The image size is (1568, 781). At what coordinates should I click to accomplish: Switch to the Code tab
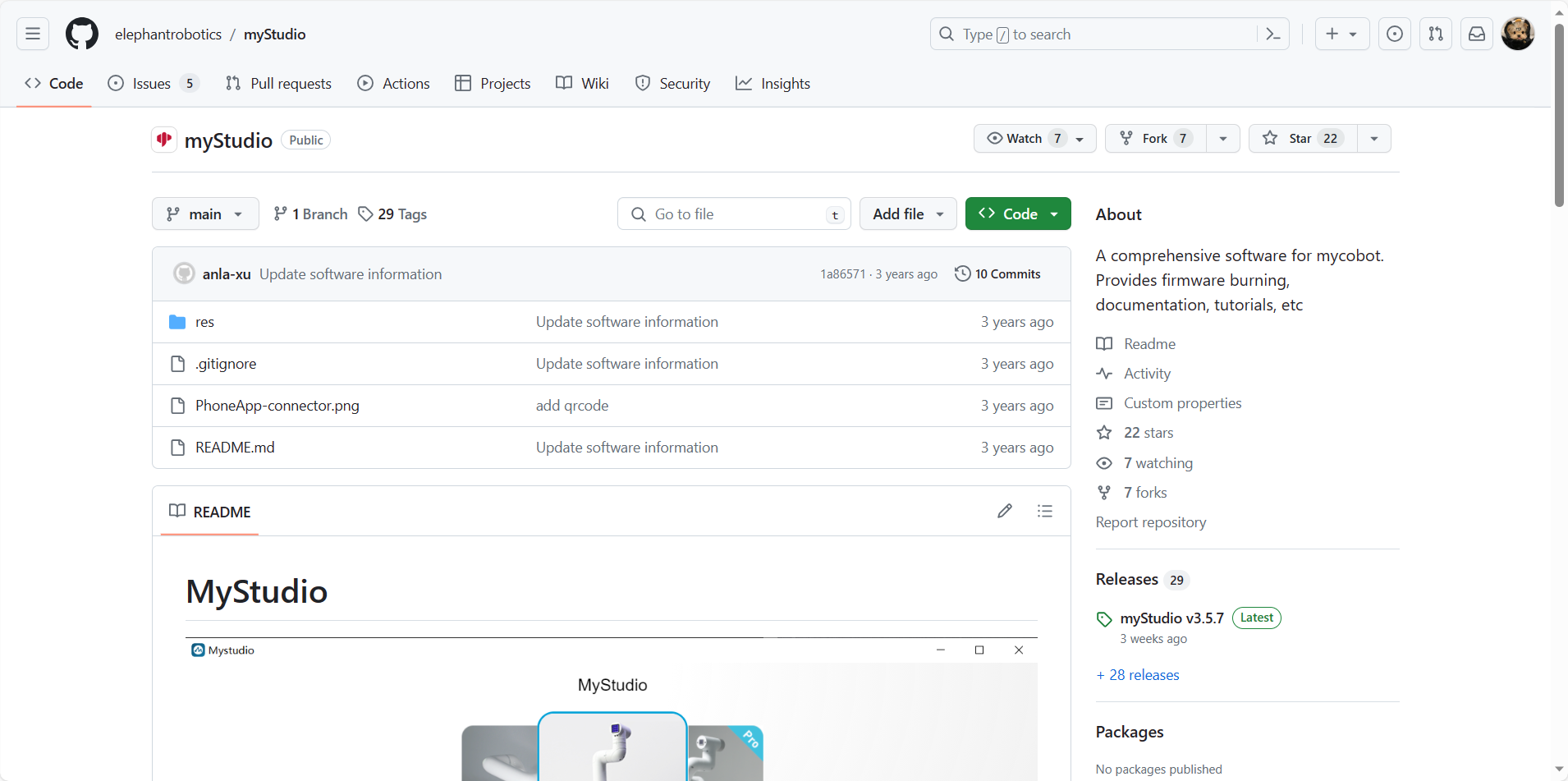[x=54, y=83]
